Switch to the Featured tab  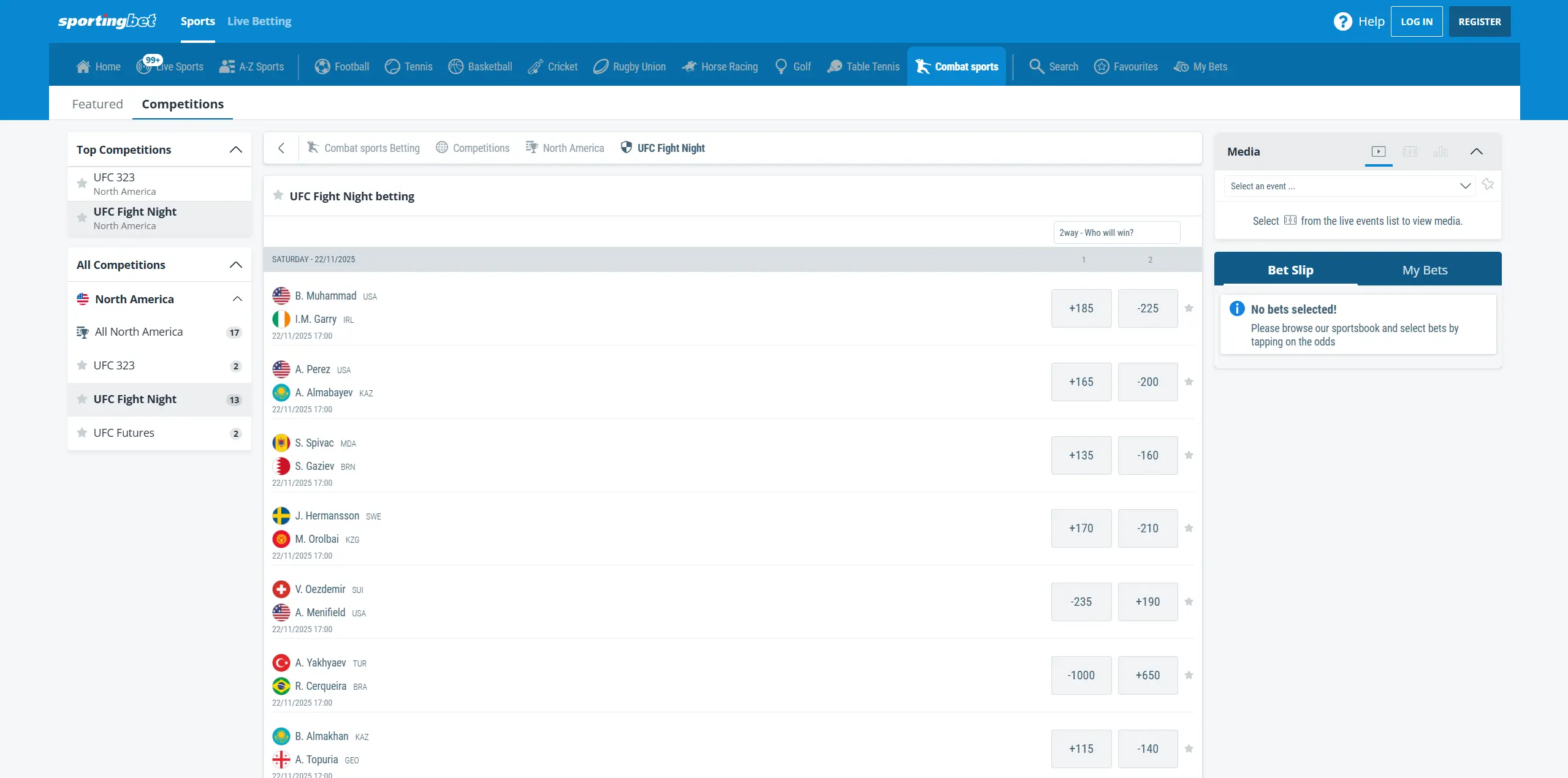point(97,104)
